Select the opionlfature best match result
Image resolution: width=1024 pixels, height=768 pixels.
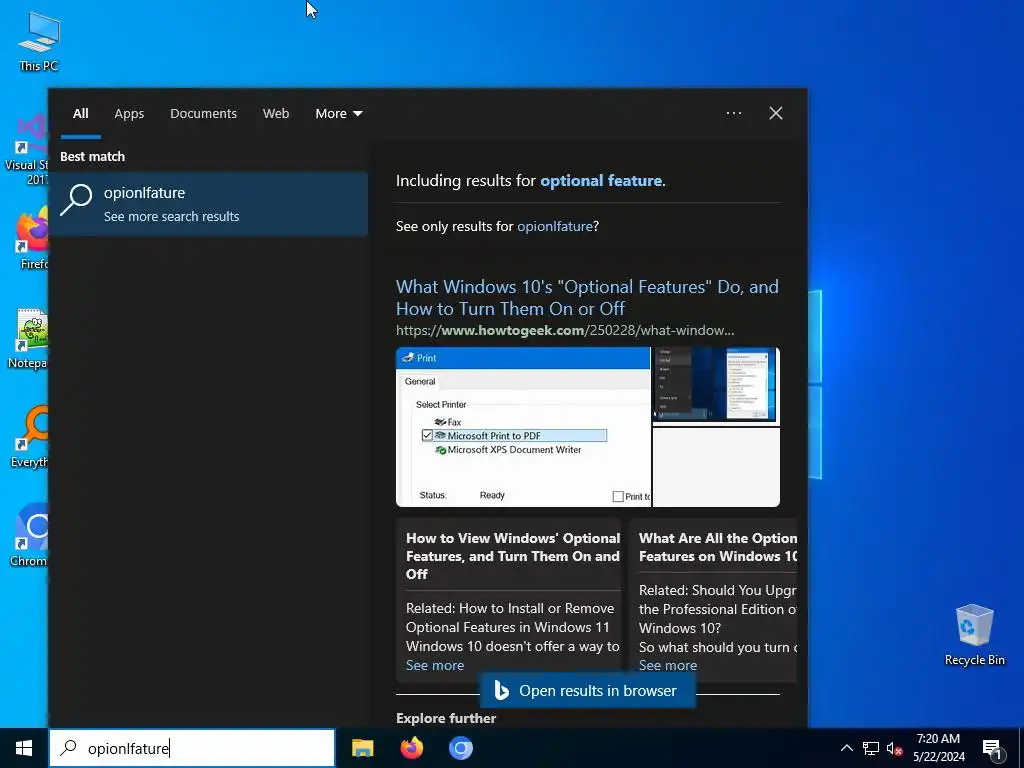(208, 204)
